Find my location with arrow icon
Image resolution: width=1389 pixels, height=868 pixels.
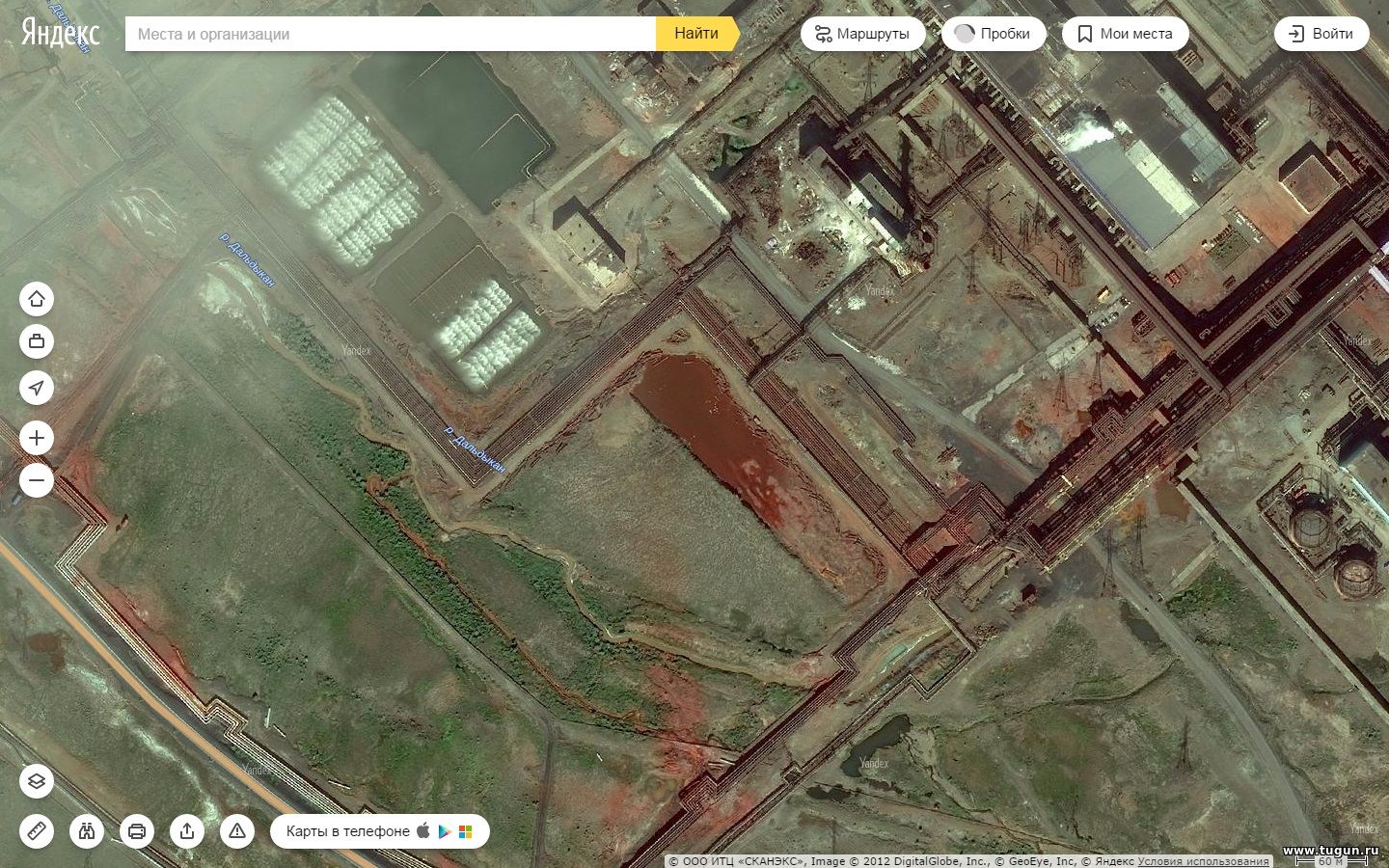point(37,388)
